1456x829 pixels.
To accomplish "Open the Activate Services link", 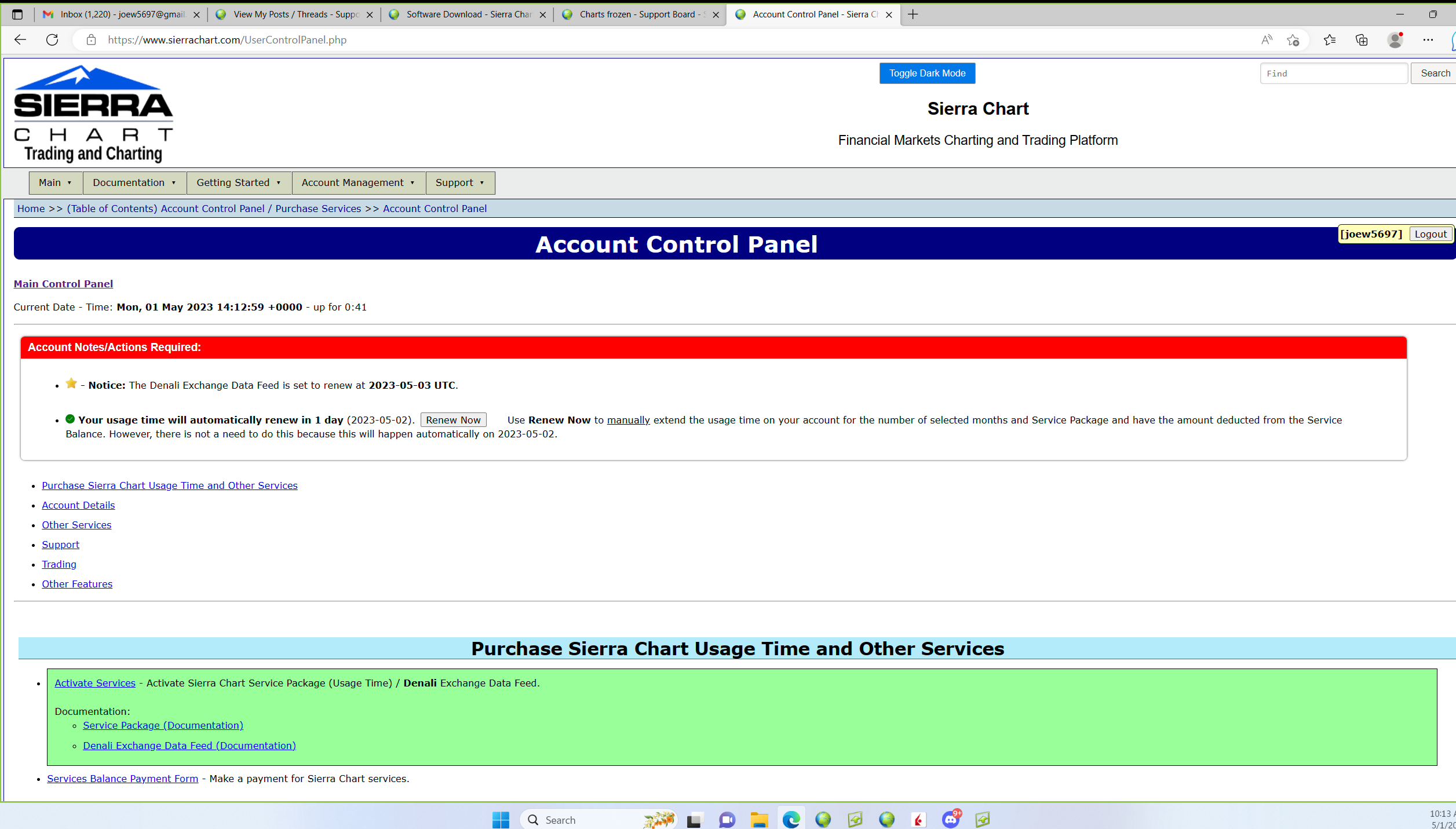I will (95, 683).
